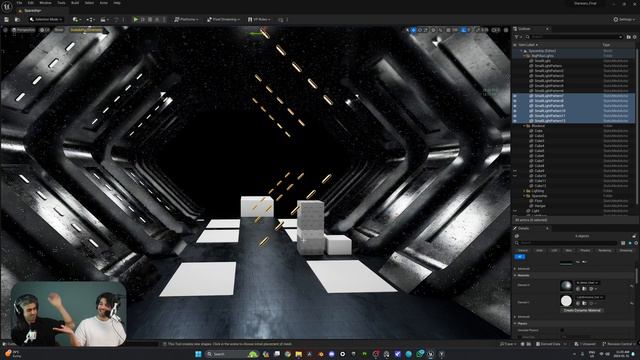Click the white Element 1 material thumbnail
This screenshot has width=640, height=360.
coord(566,301)
